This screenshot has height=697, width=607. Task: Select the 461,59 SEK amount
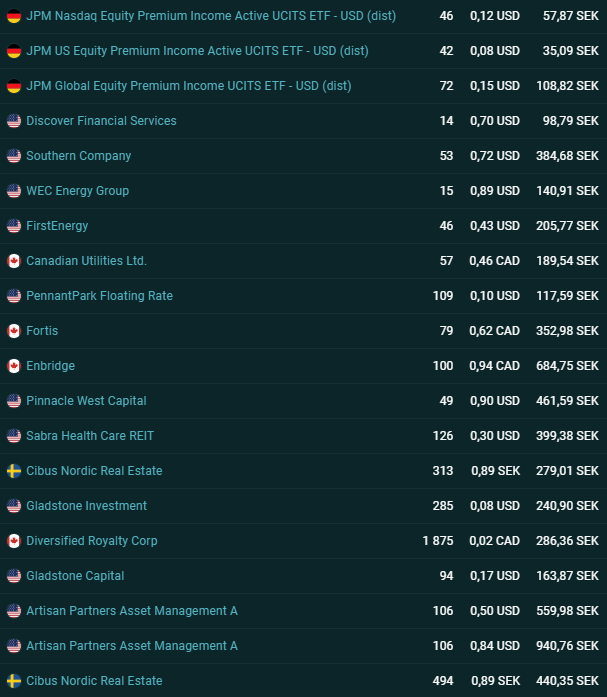click(x=567, y=401)
